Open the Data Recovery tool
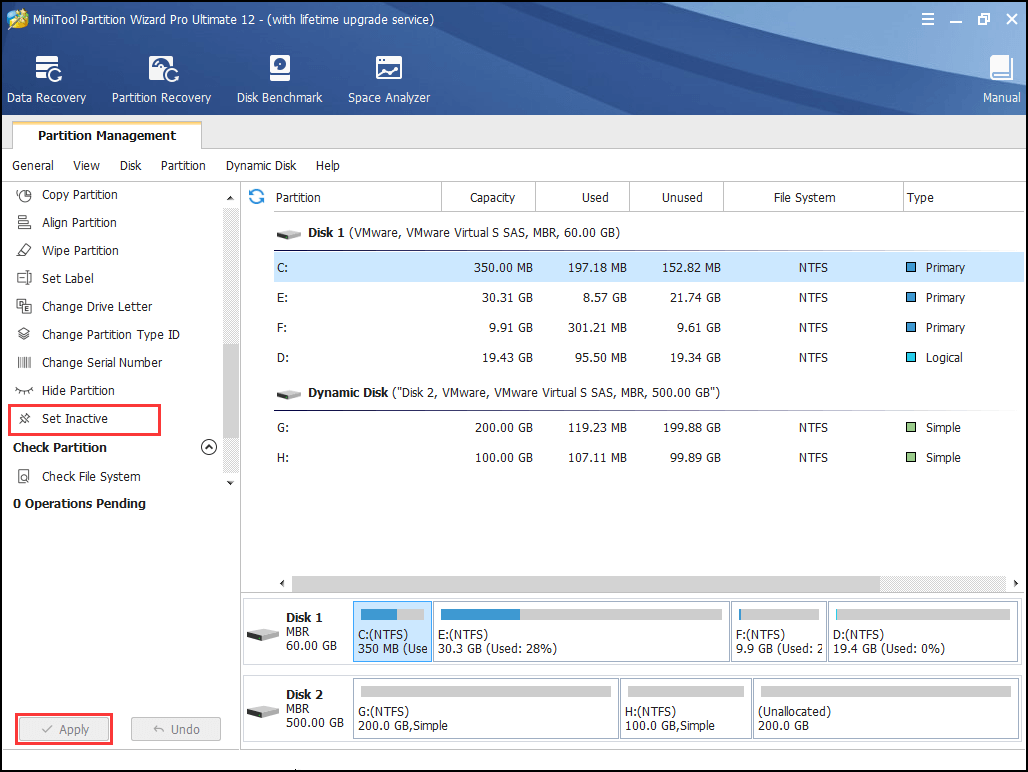Screen dimensions: 1028x772 point(47,79)
